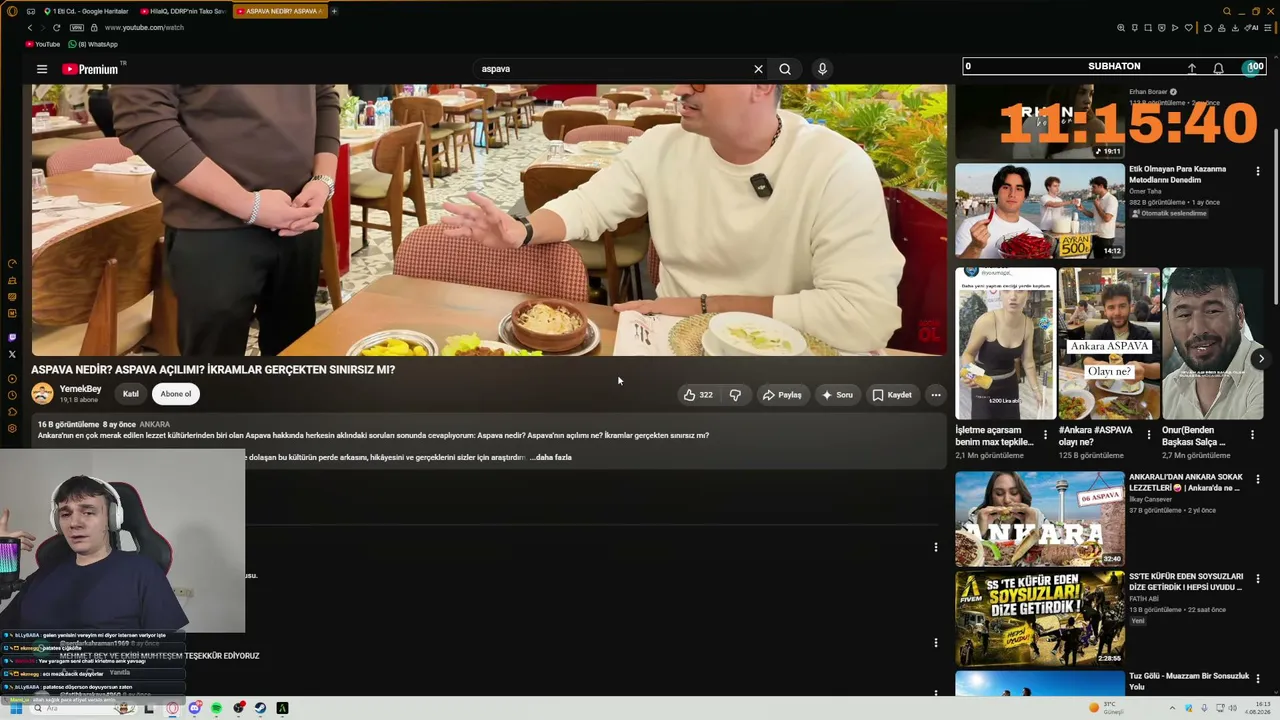Like the video with 322 likes
Screen dimensions: 1280x720
pos(699,395)
